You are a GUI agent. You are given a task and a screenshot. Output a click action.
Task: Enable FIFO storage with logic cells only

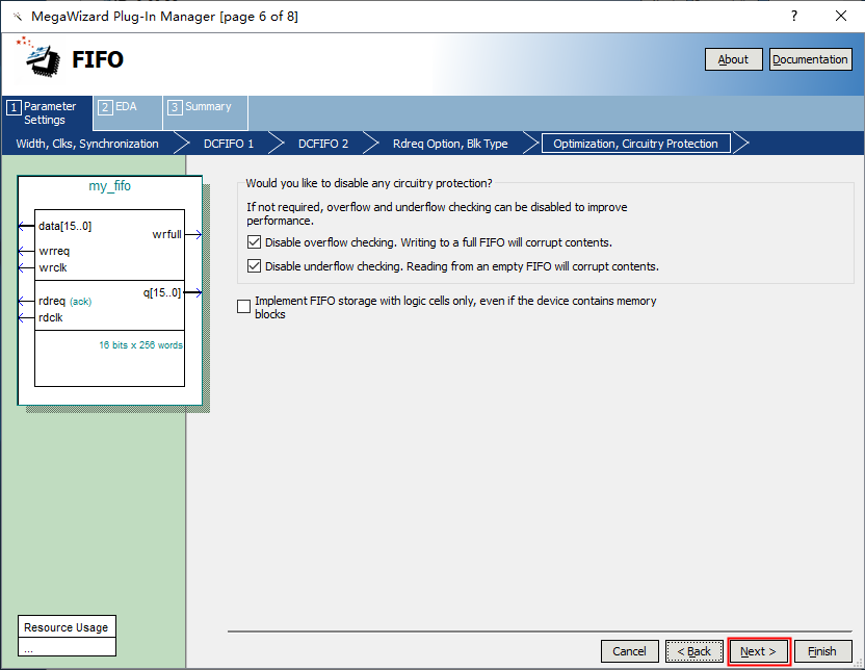tap(244, 307)
